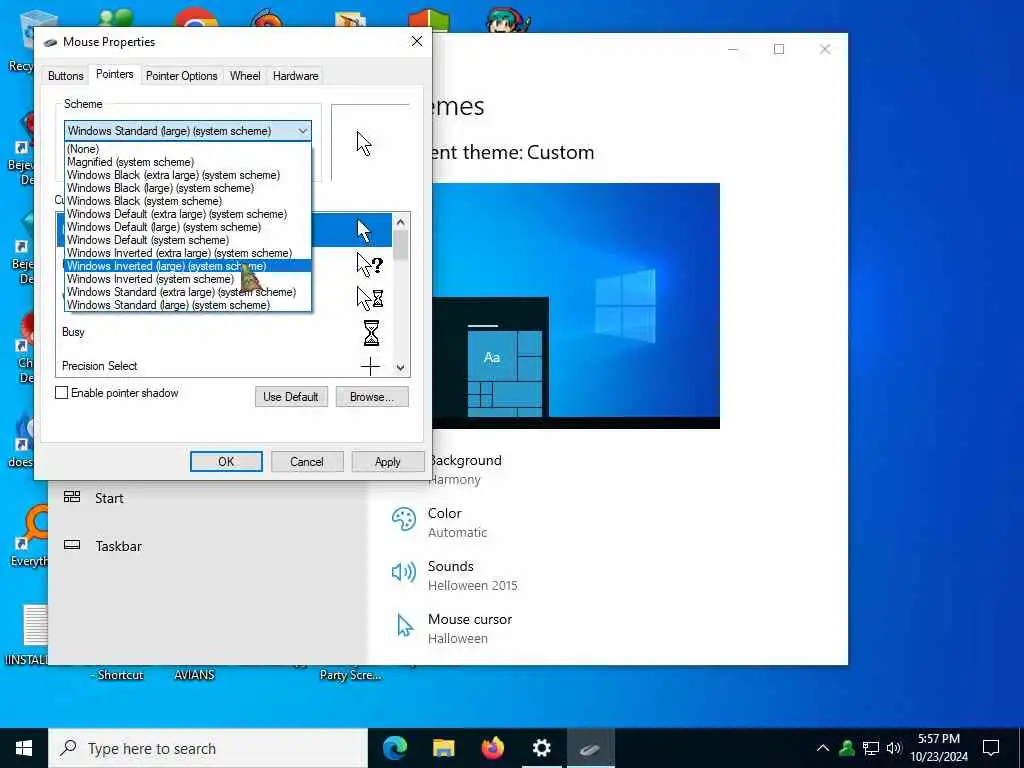1024x768 pixels.
Task: Confirm with the OK button
Action: (x=226, y=462)
